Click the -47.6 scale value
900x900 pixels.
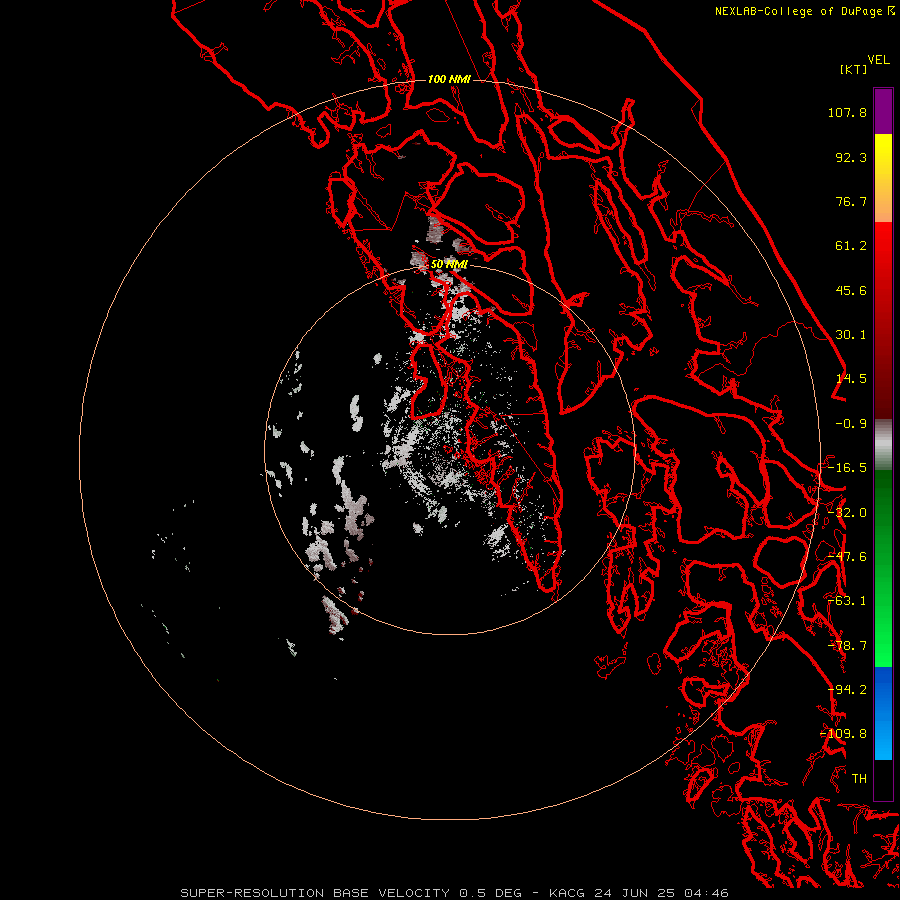[847, 557]
